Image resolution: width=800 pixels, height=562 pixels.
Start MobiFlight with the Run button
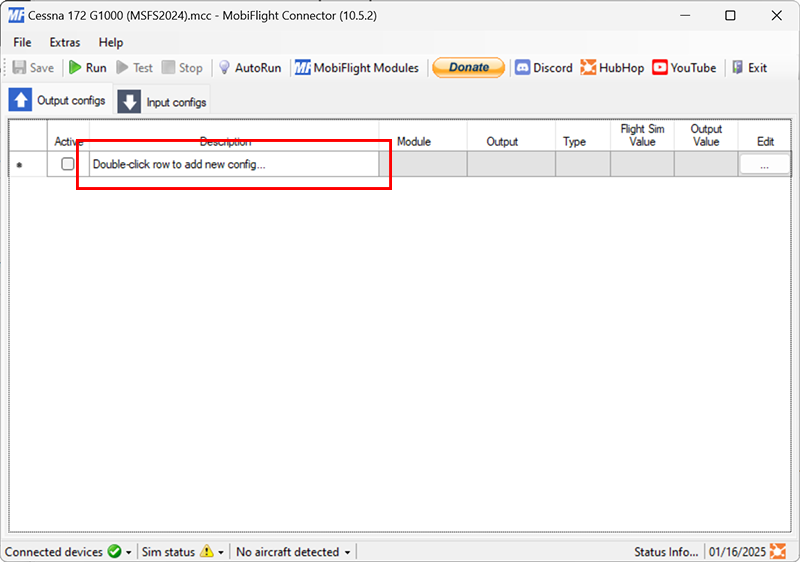[88, 68]
